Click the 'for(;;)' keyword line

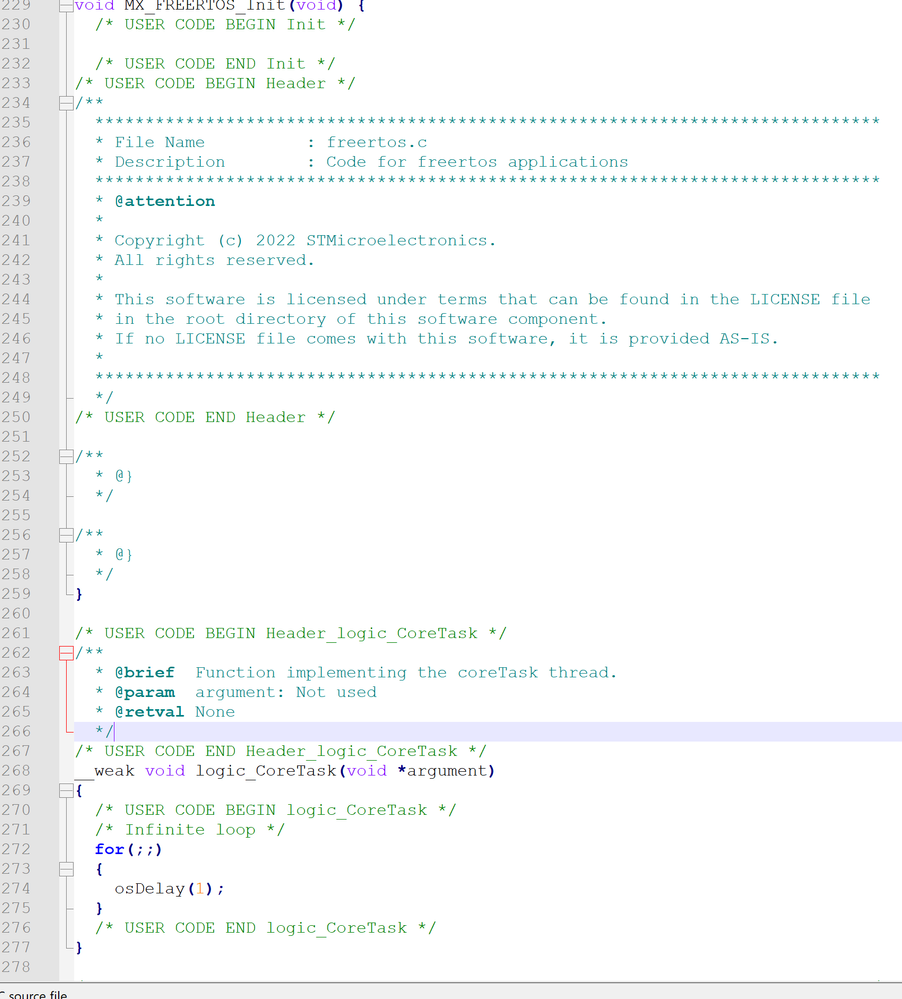tap(129, 849)
